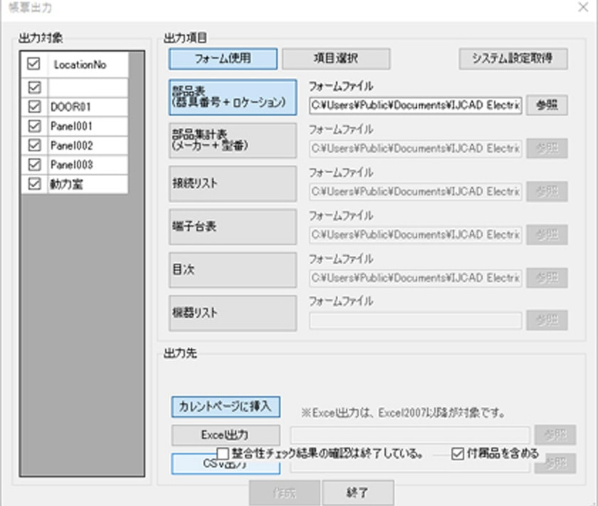Click カレントページに挿入 button
This screenshot has width=598, height=506.
[226, 407]
